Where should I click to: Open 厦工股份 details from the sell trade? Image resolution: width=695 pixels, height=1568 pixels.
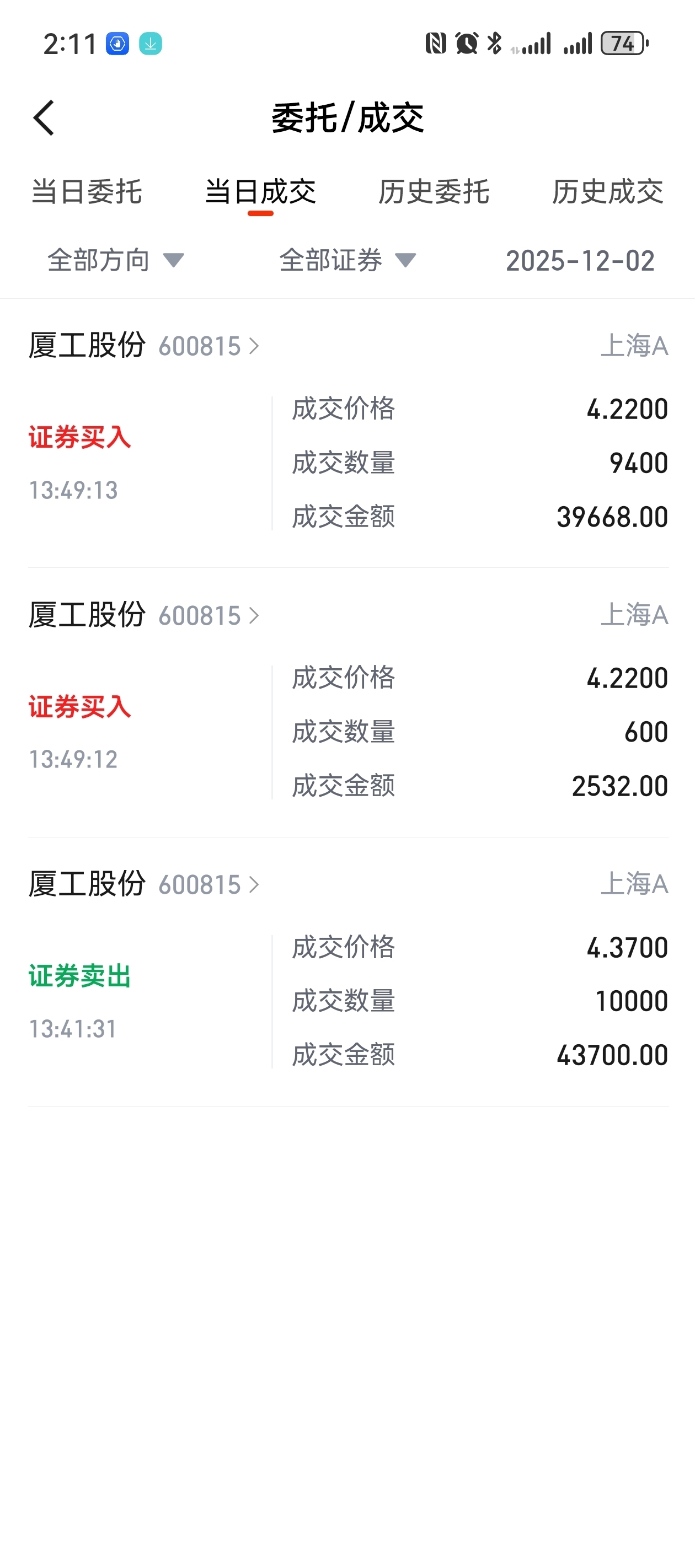pos(144,884)
